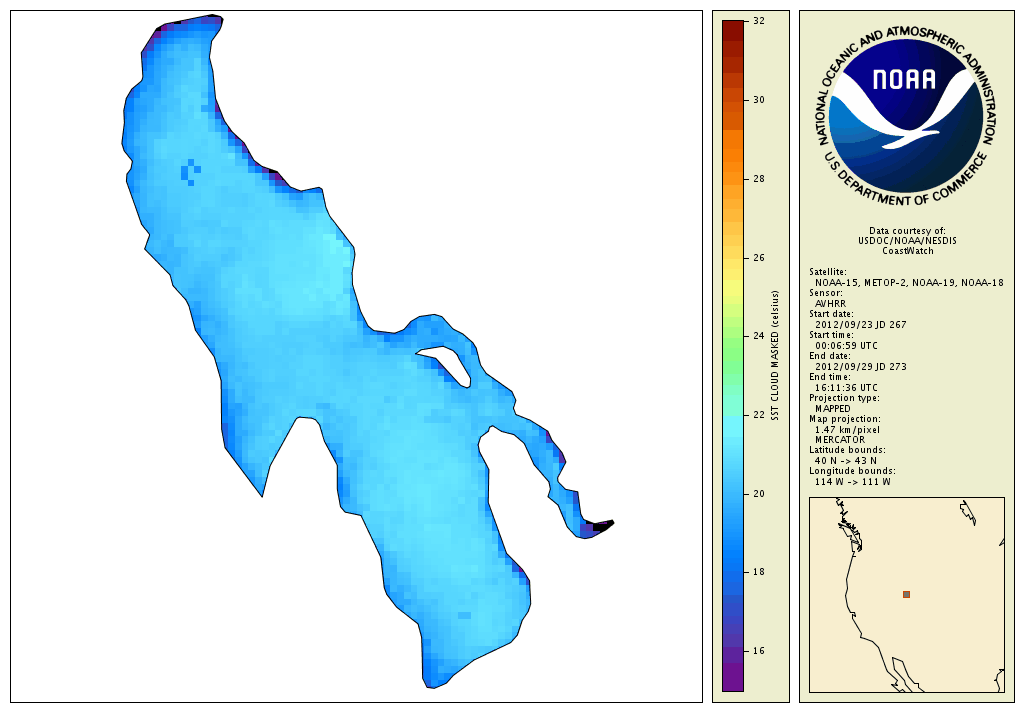Click the colorbar label 30

(759, 100)
